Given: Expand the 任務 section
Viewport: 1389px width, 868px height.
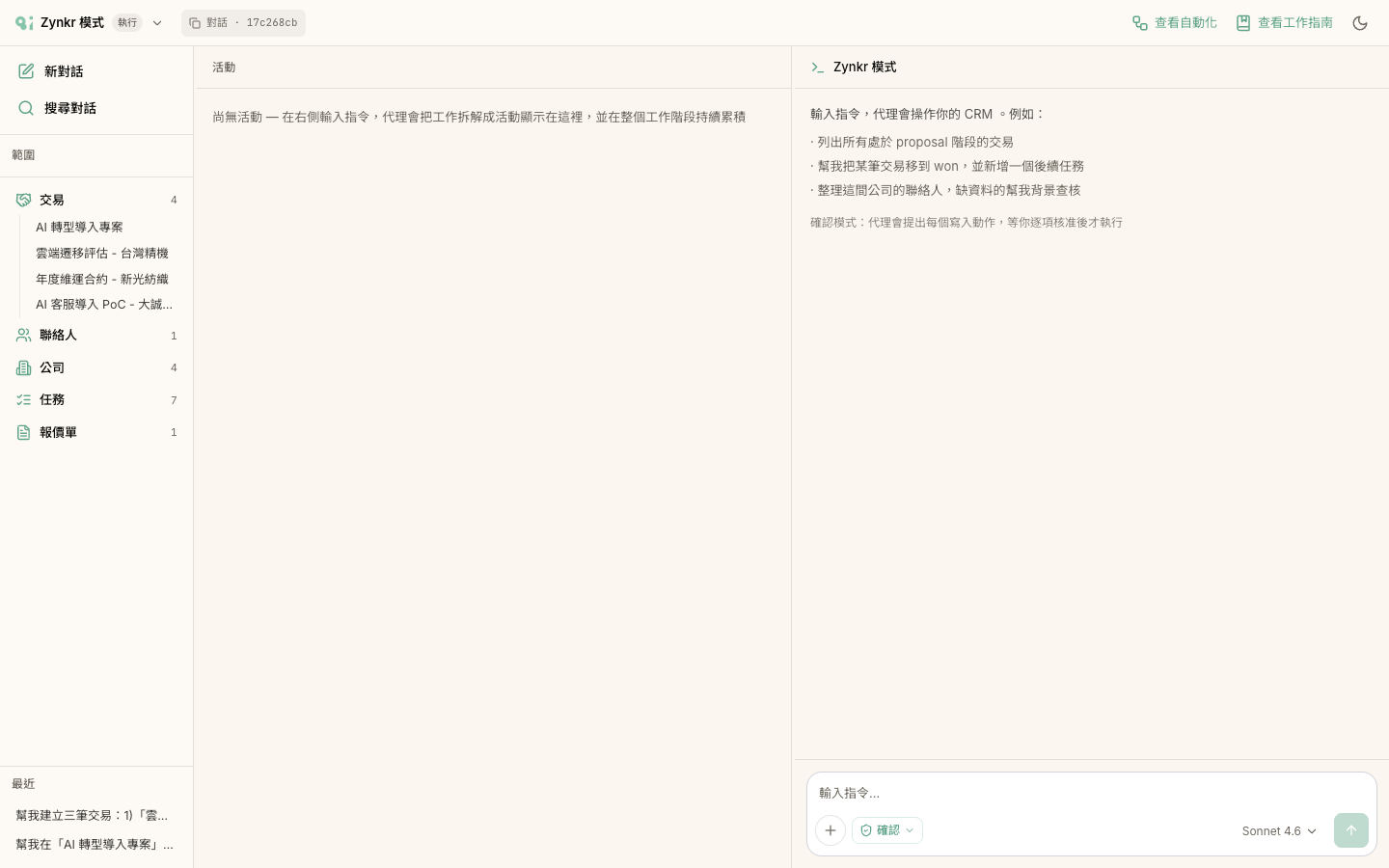Looking at the screenshot, I should tap(96, 399).
